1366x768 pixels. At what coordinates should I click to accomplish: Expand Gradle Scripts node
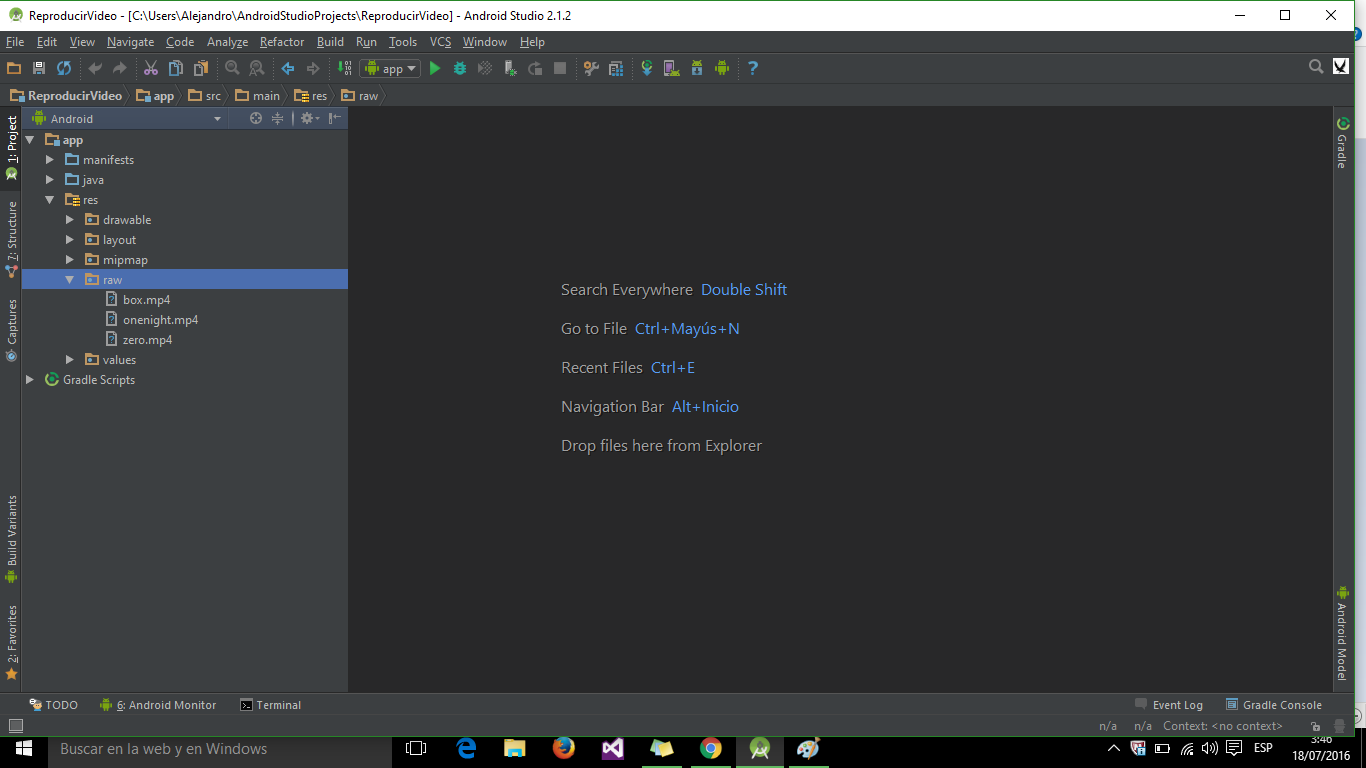point(30,380)
